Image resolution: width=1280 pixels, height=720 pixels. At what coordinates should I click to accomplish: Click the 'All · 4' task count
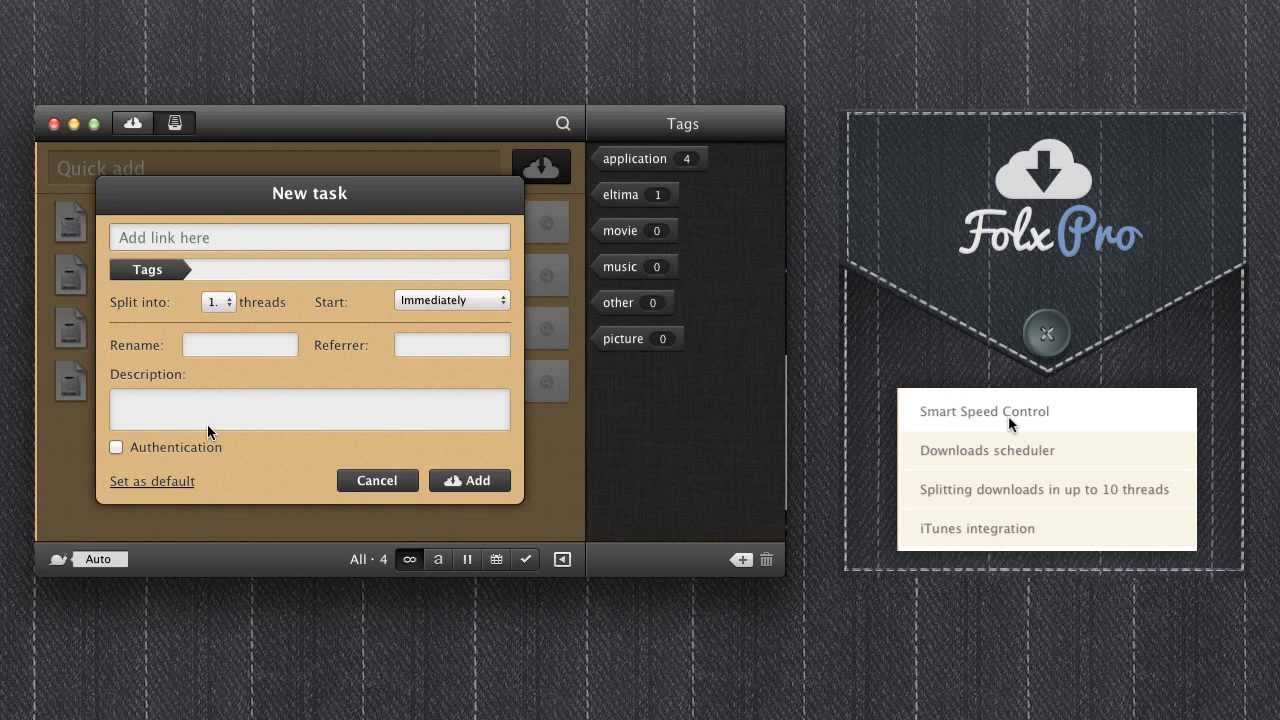(368, 559)
